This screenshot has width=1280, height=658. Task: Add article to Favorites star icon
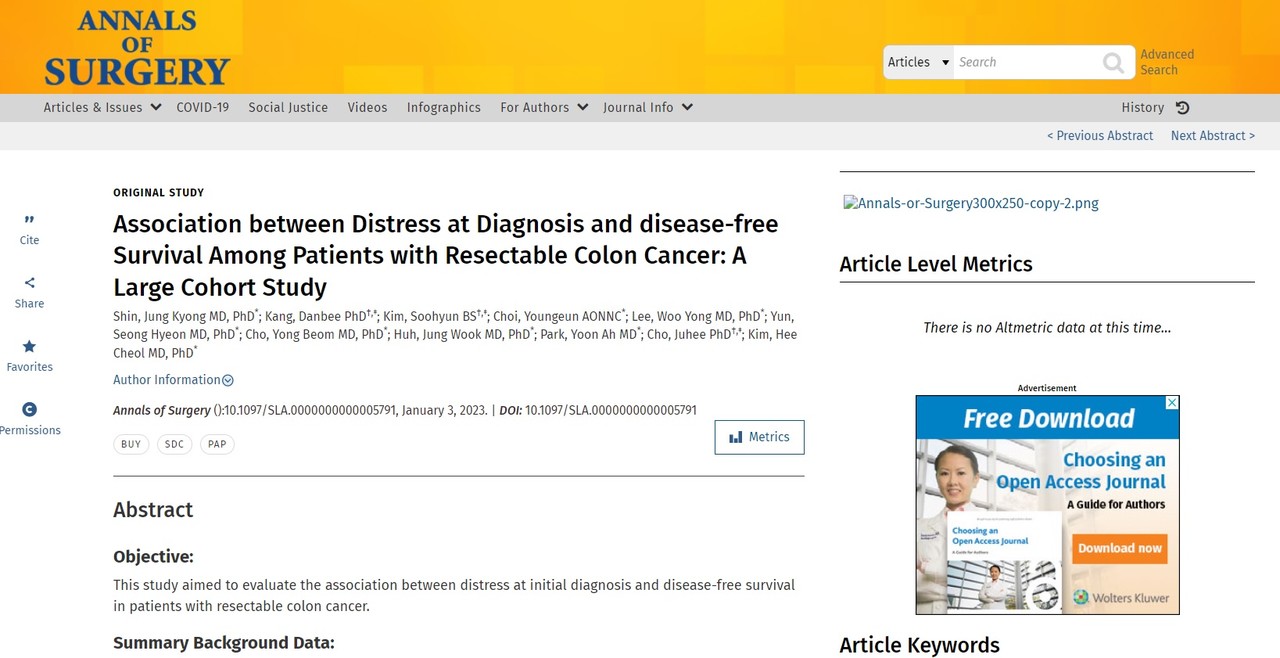point(29,347)
